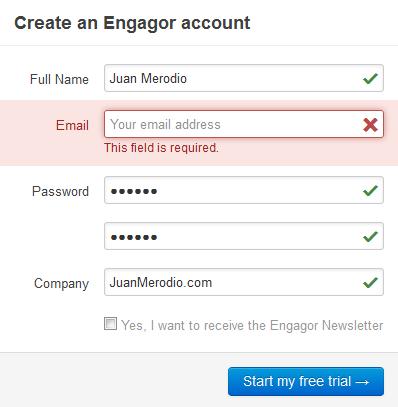Screen dimensions: 398x407
Task: Focus the Company field containing JuanMerodio.com
Action: 244,282
